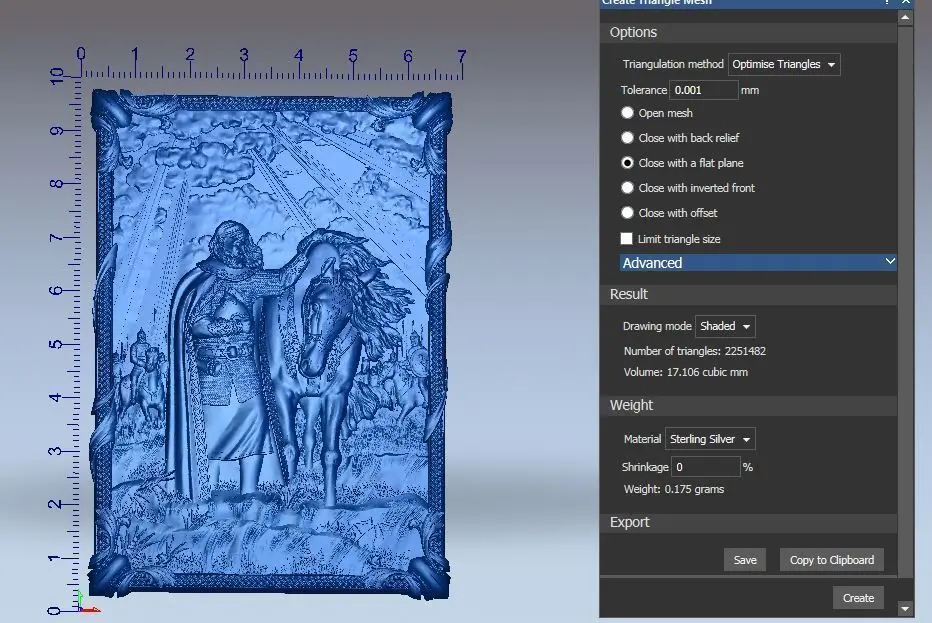The image size is (932, 623).
Task: Edit the Tolerance value field
Action: point(704,90)
